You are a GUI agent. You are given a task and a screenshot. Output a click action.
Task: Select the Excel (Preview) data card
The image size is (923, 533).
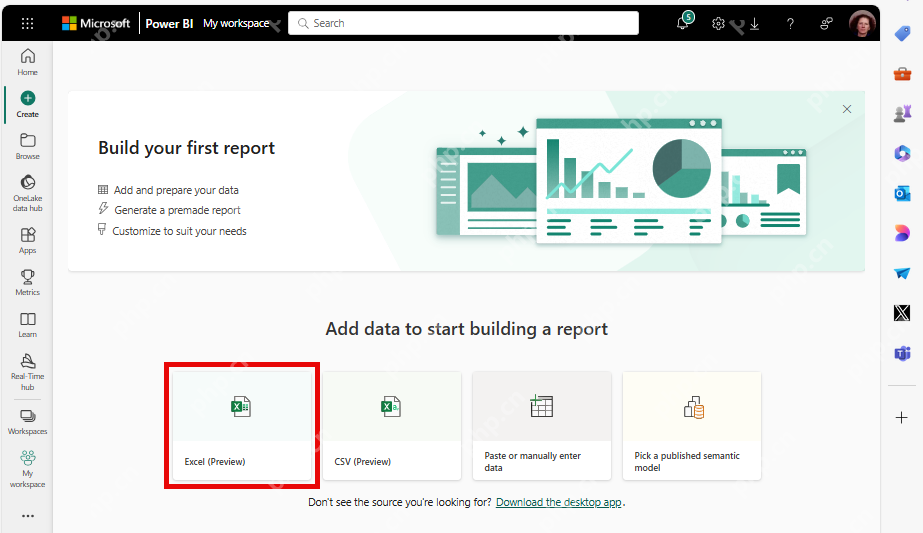241,425
